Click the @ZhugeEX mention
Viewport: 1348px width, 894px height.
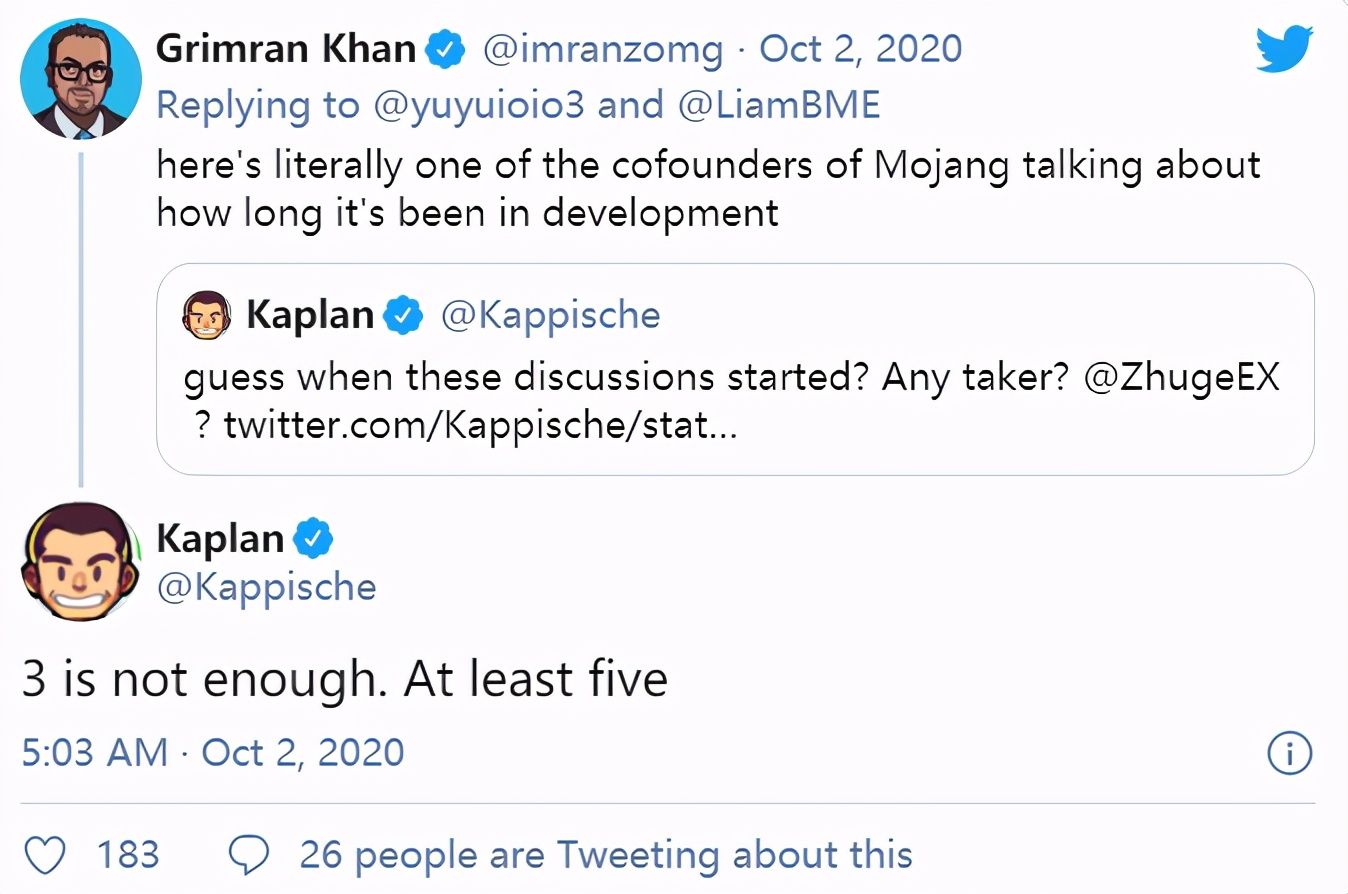(x=1182, y=378)
